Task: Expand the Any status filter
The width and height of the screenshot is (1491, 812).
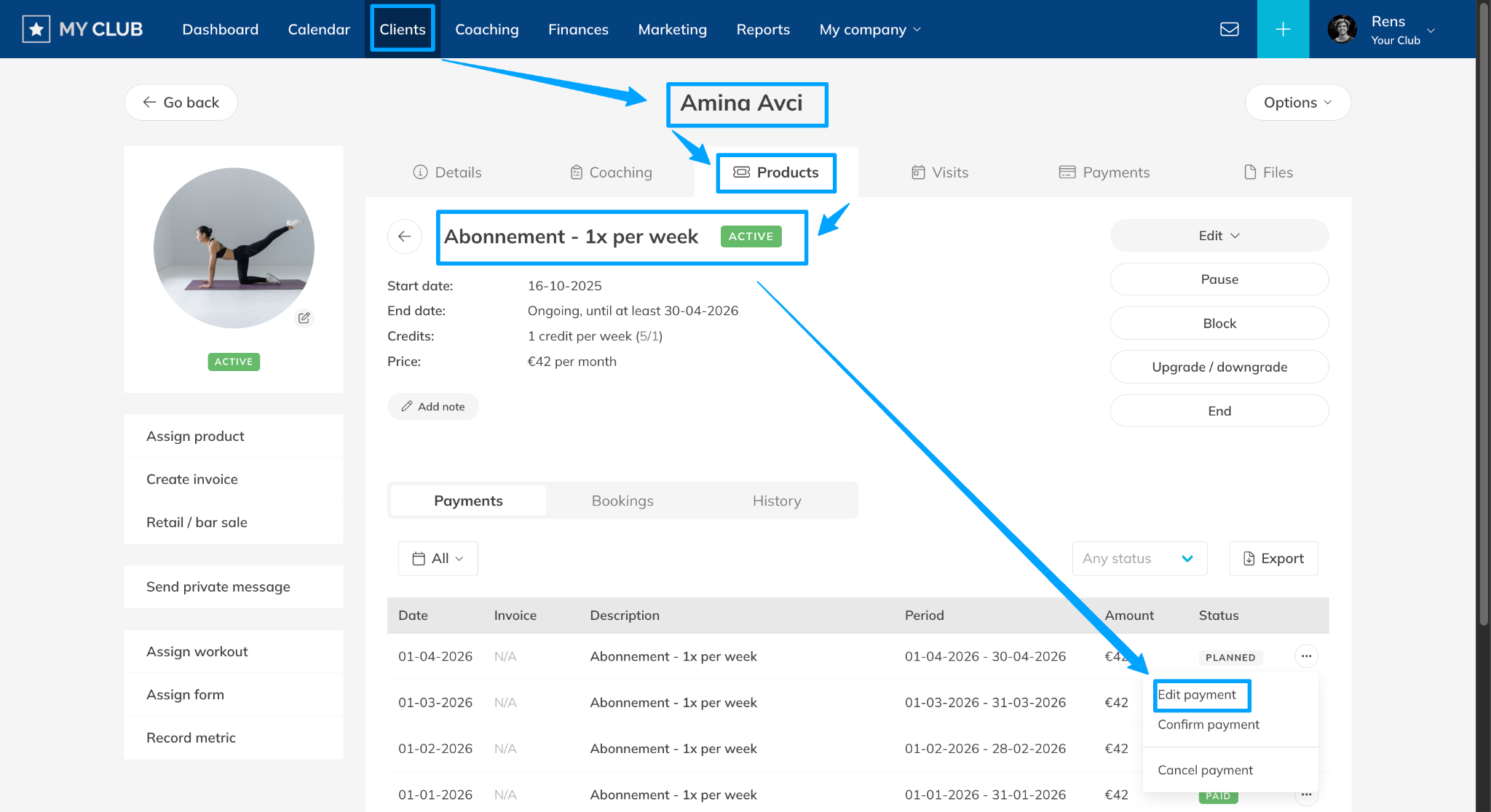Action: pos(1139,559)
